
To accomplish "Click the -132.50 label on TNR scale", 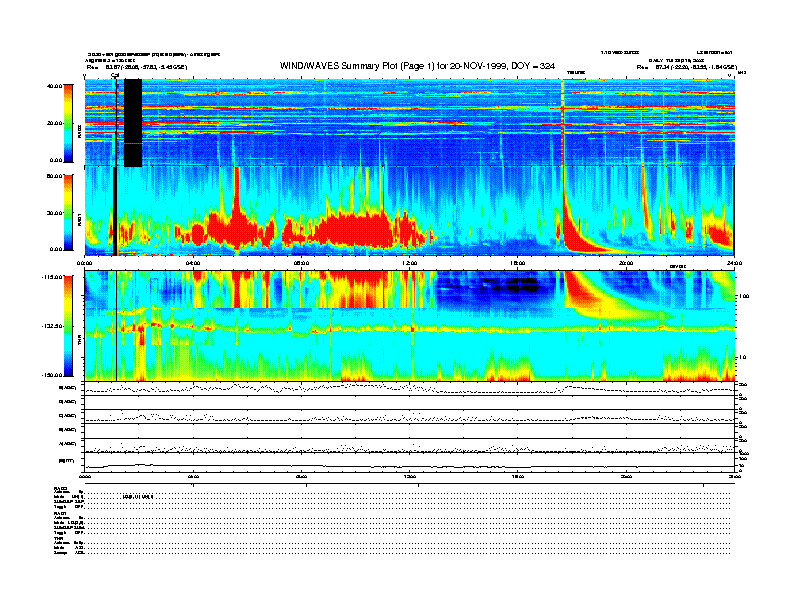I will tap(53, 326).
